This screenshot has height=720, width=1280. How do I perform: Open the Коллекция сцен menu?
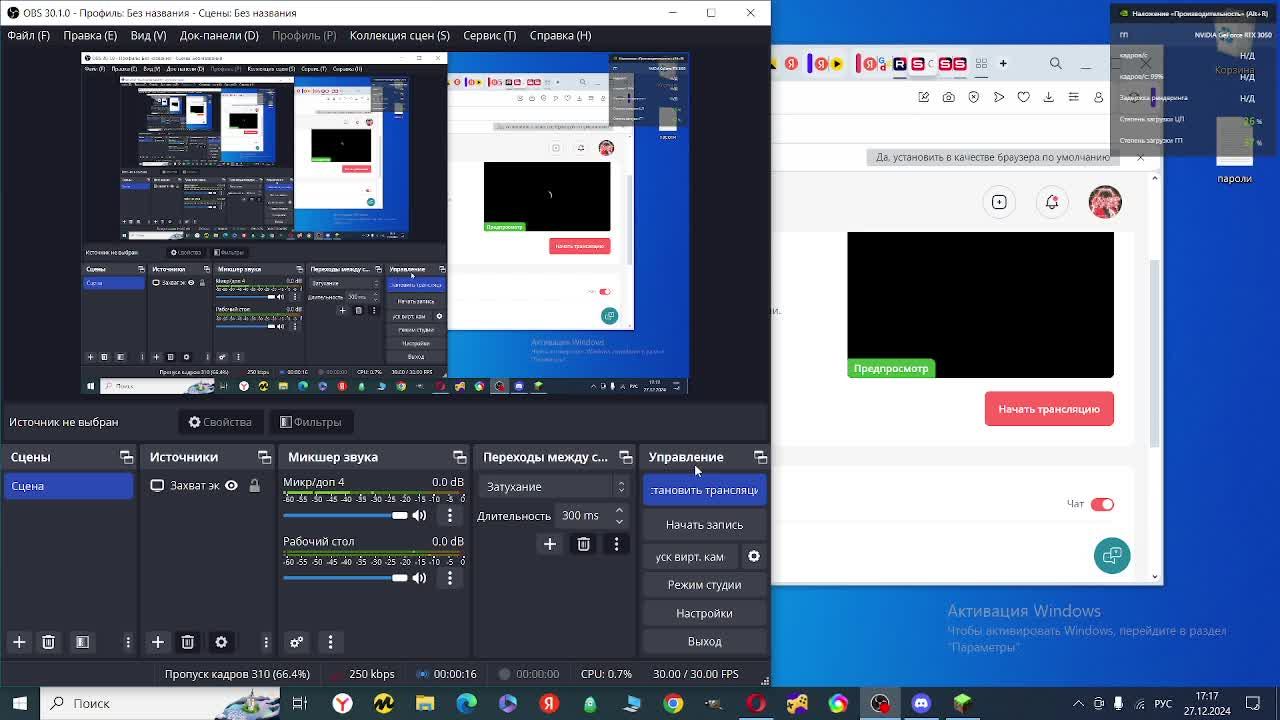tap(399, 35)
